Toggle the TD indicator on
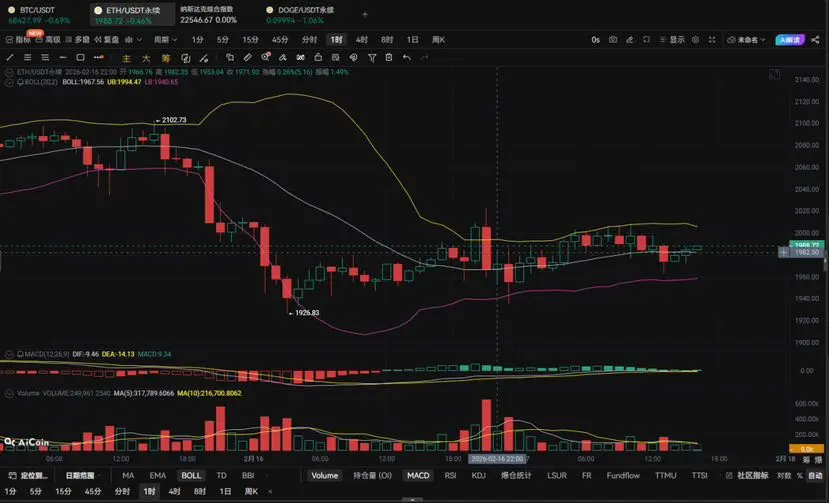The width and height of the screenshot is (829, 503). (x=222, y=475)
